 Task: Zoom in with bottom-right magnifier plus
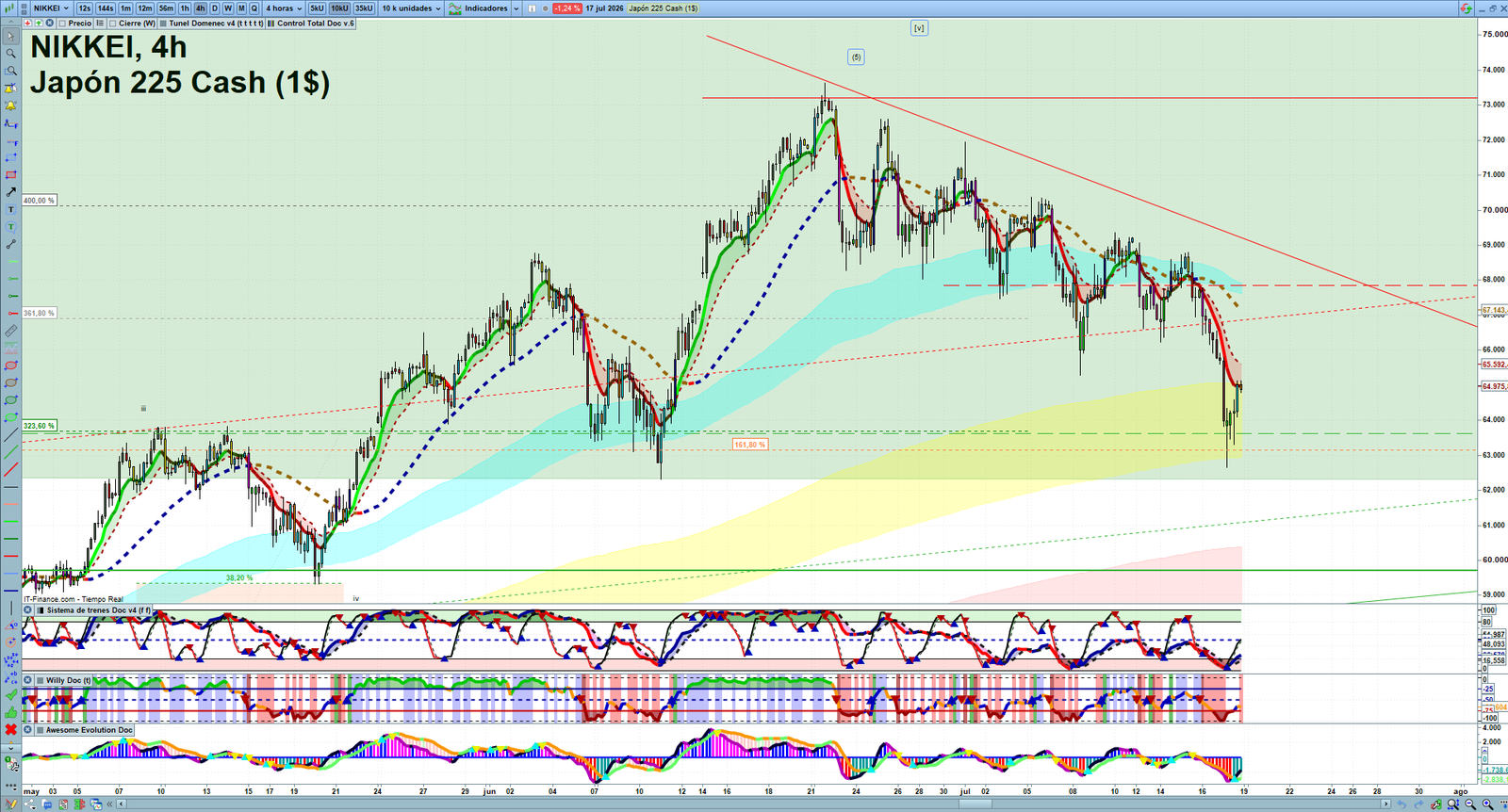[x=1488, y=804]
